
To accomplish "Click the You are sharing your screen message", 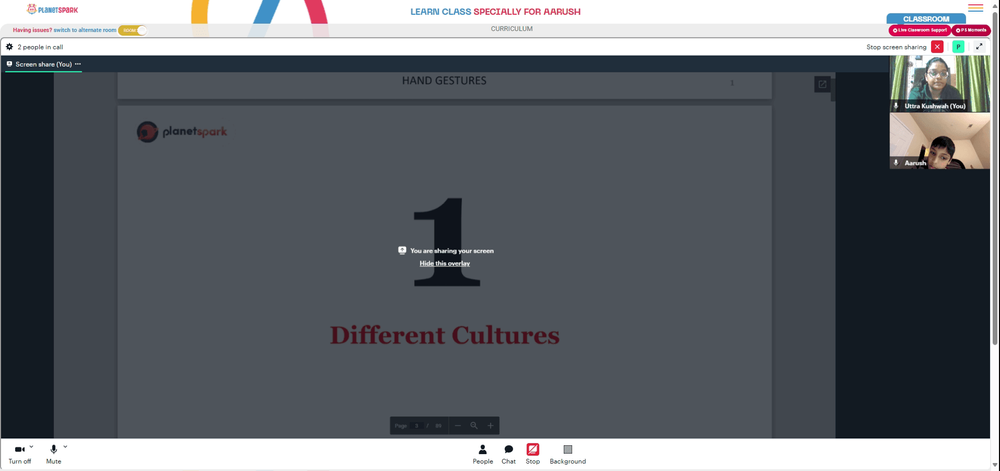I will (x=452, y=250).
